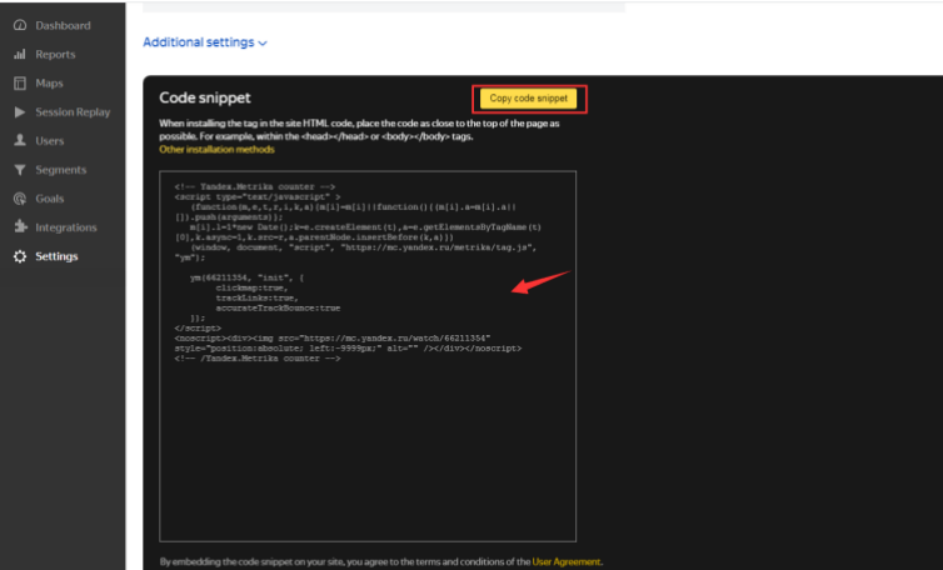Click the Goals target icon
Image resolution: width=943 pixels, height=570 pixels.
tap(20, 198)
